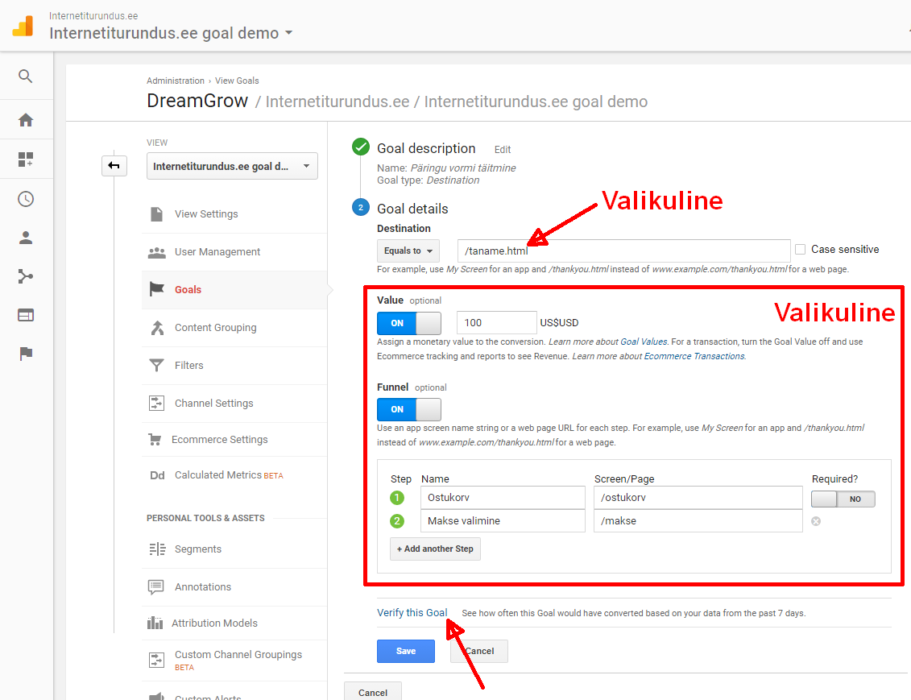Viewport: 911px width, 700px height.
Task: Open Audience reports using the person icon
Action: point(25,238)
